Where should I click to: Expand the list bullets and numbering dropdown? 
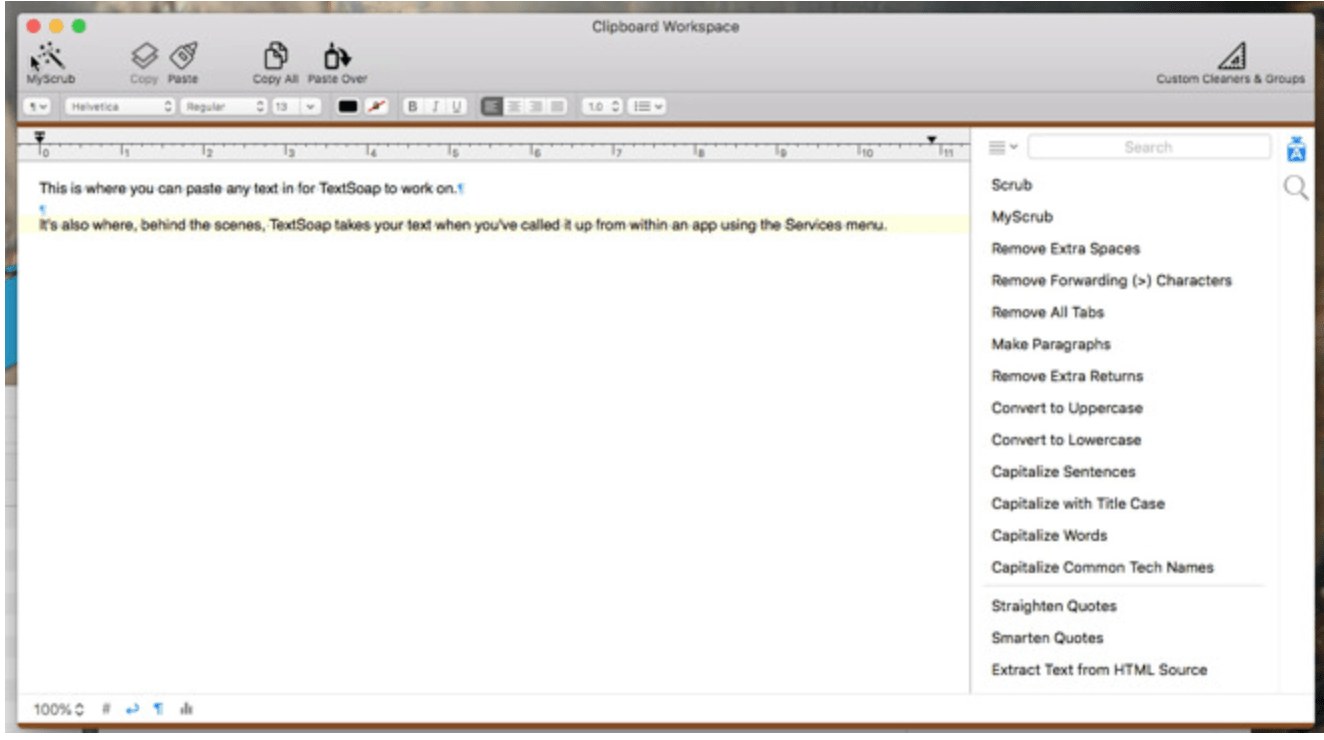[x=647, y=106]
